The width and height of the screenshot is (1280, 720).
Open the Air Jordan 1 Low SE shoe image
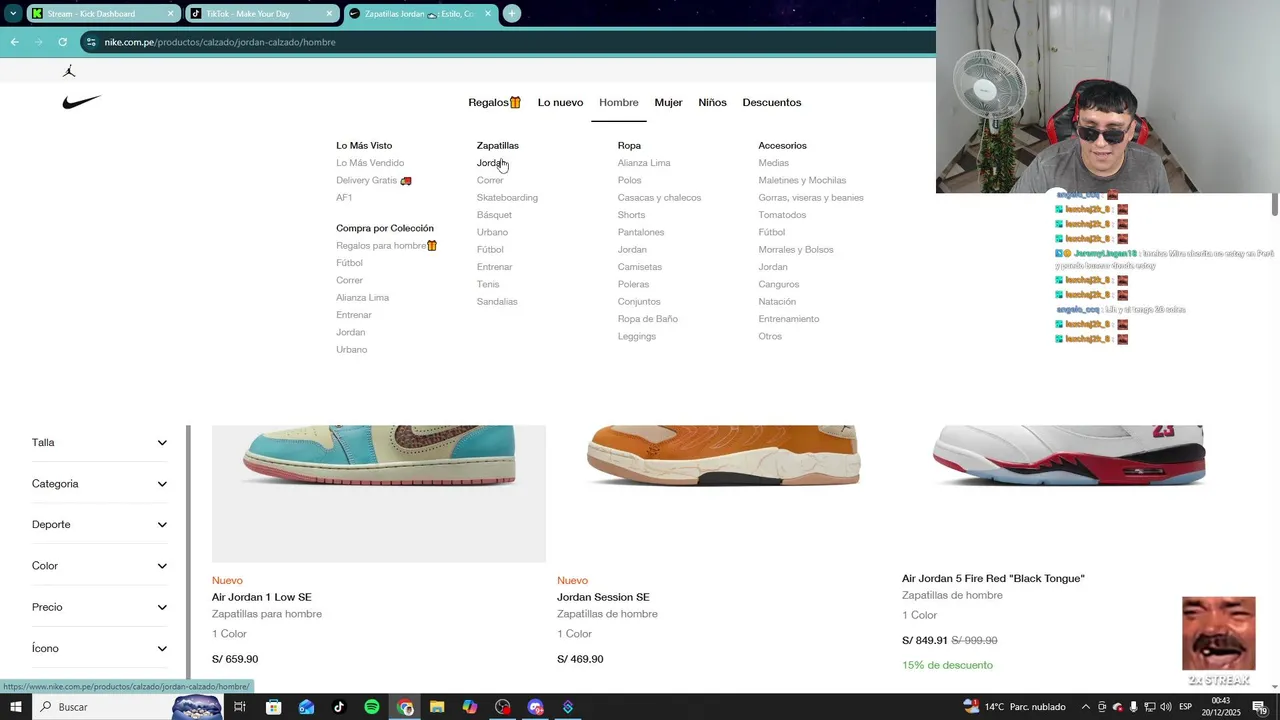pos(379,493)
